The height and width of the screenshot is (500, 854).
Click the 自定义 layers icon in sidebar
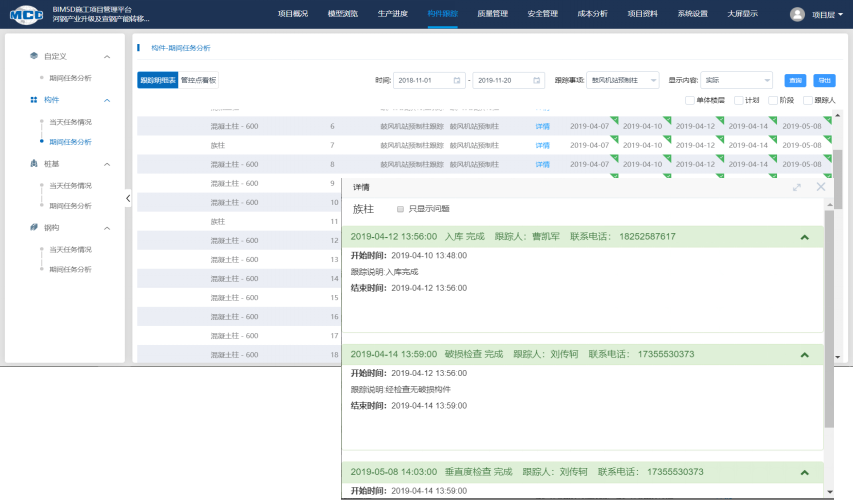tap(34, 57)
